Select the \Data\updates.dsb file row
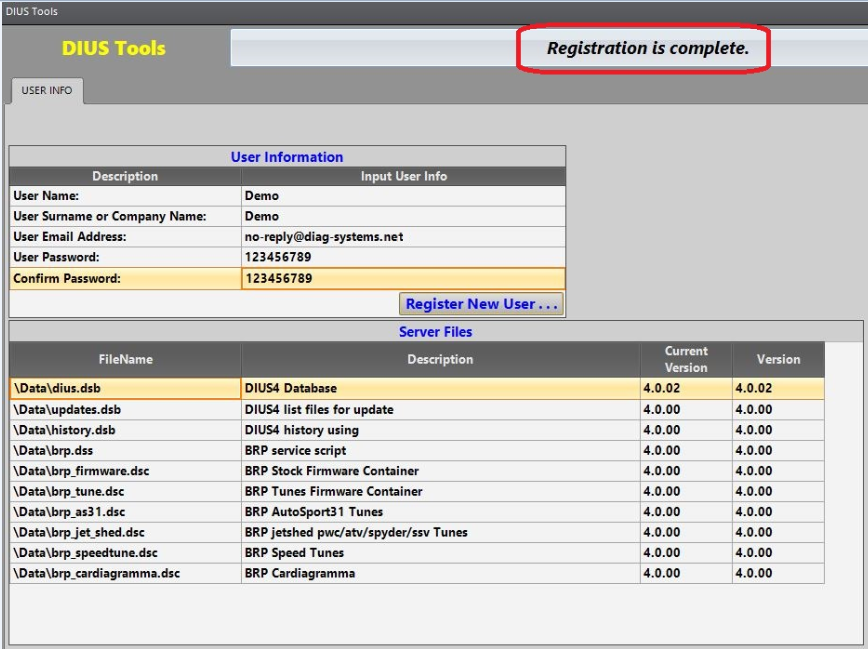The image size is (868, 649). (125, 409)
